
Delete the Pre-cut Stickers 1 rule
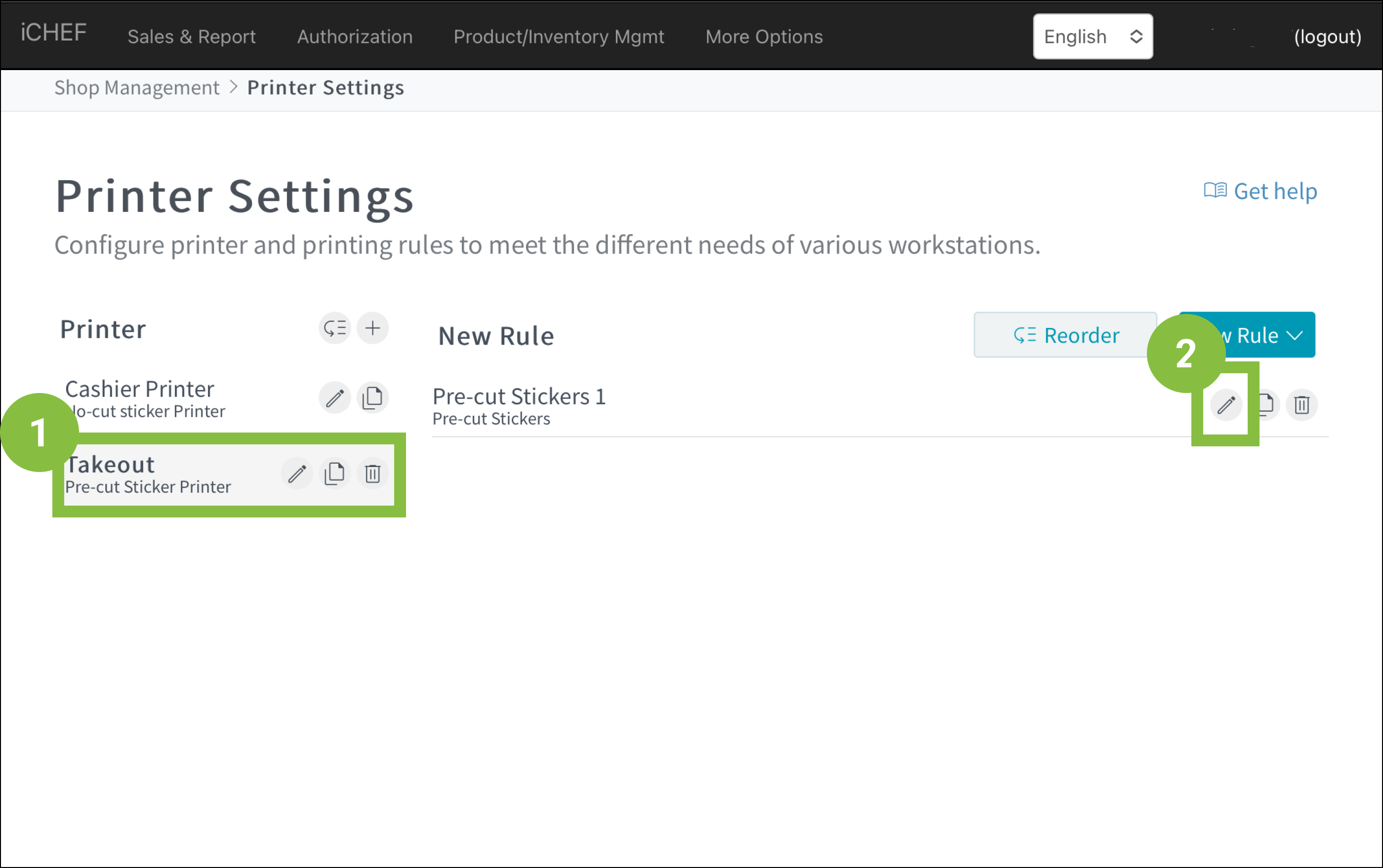click(1302, 405)
